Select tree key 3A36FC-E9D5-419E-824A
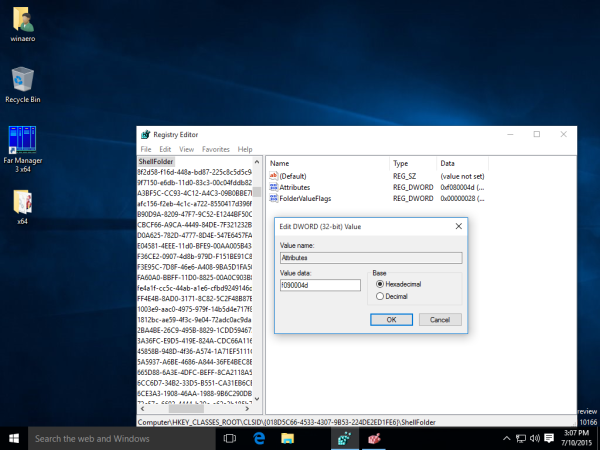Viewport: 600px width, 450px height. click(x=195, y=341)
